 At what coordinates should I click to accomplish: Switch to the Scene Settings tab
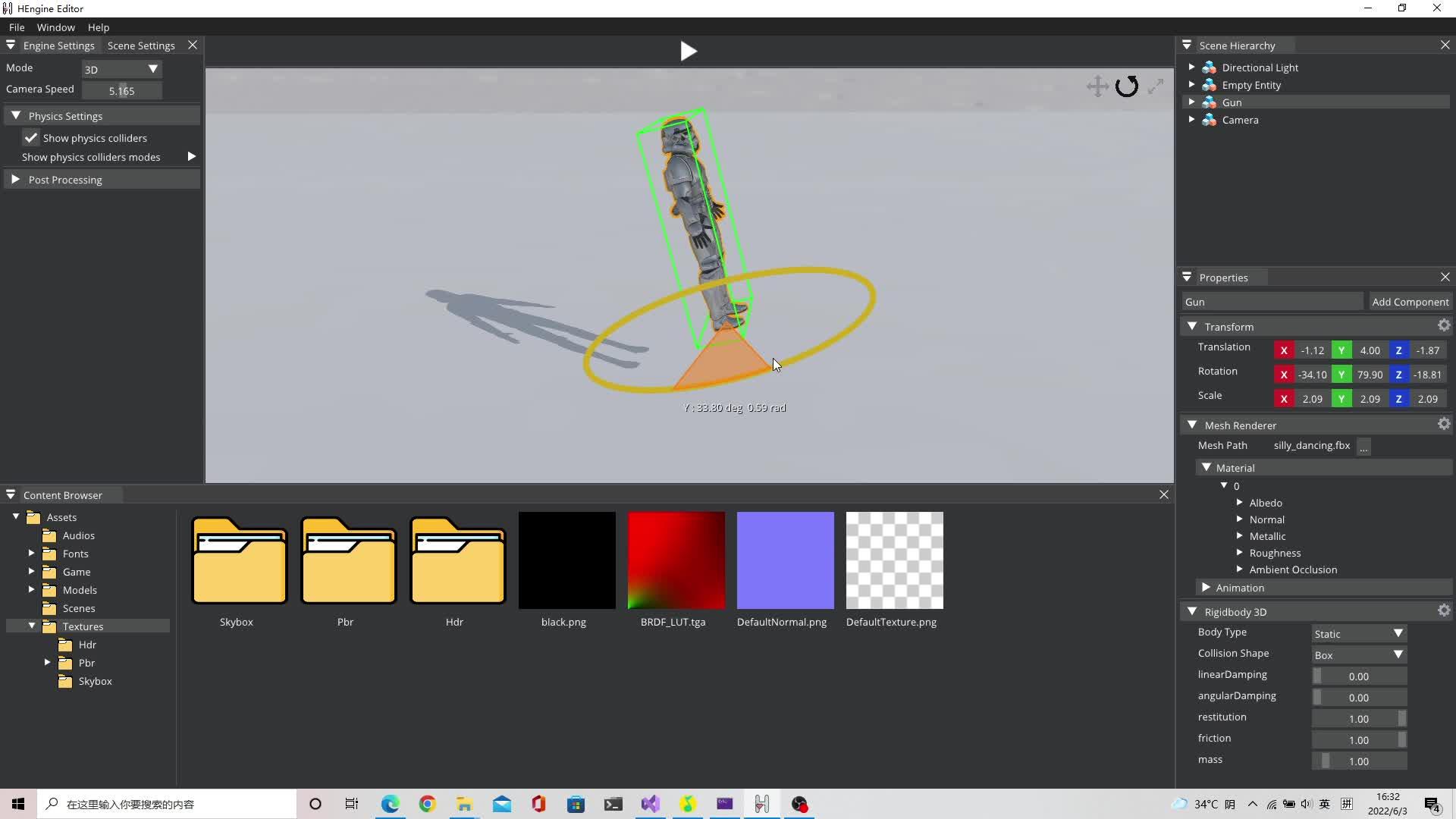(x=141, y=45)
